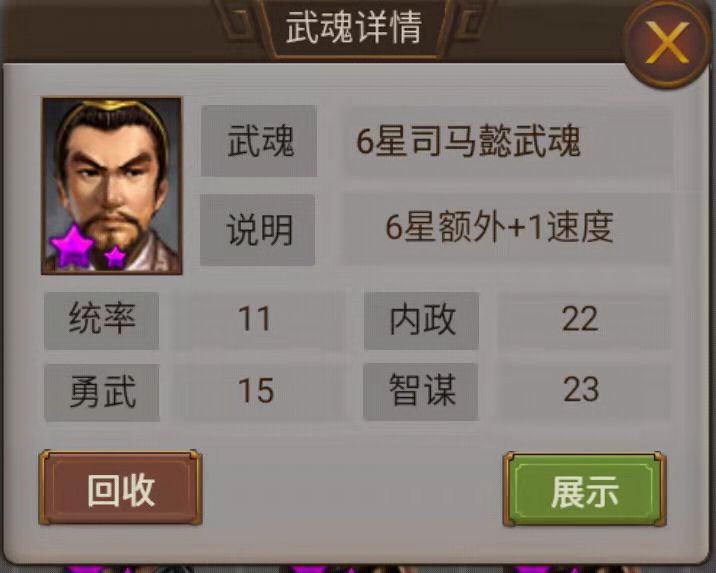Screen dimensions: 716x573
Task: Click the 勇武 value 15
Action: coord(256,390)
